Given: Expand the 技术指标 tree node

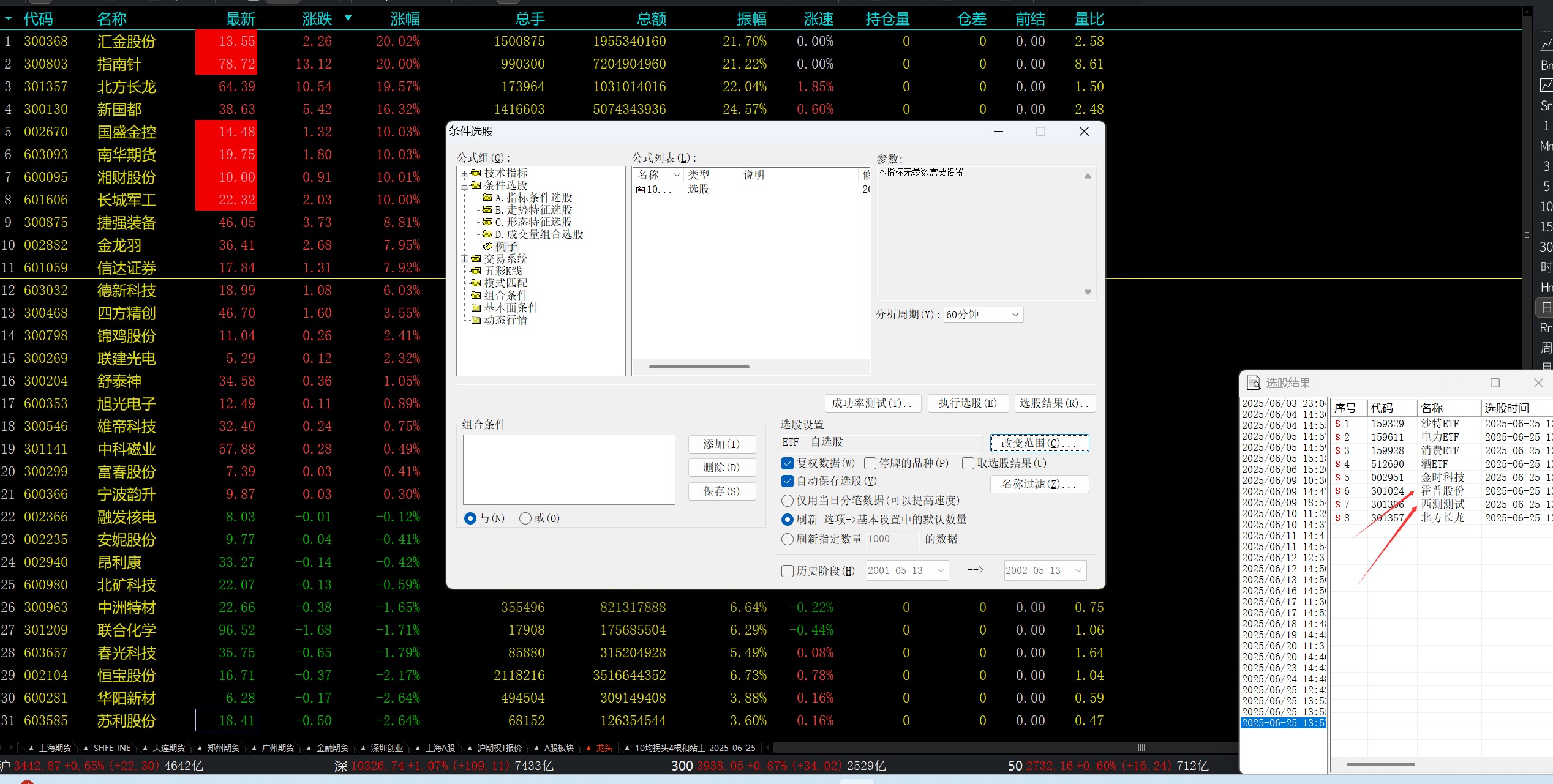Looking at the screenshot, I should coord(464,174).
